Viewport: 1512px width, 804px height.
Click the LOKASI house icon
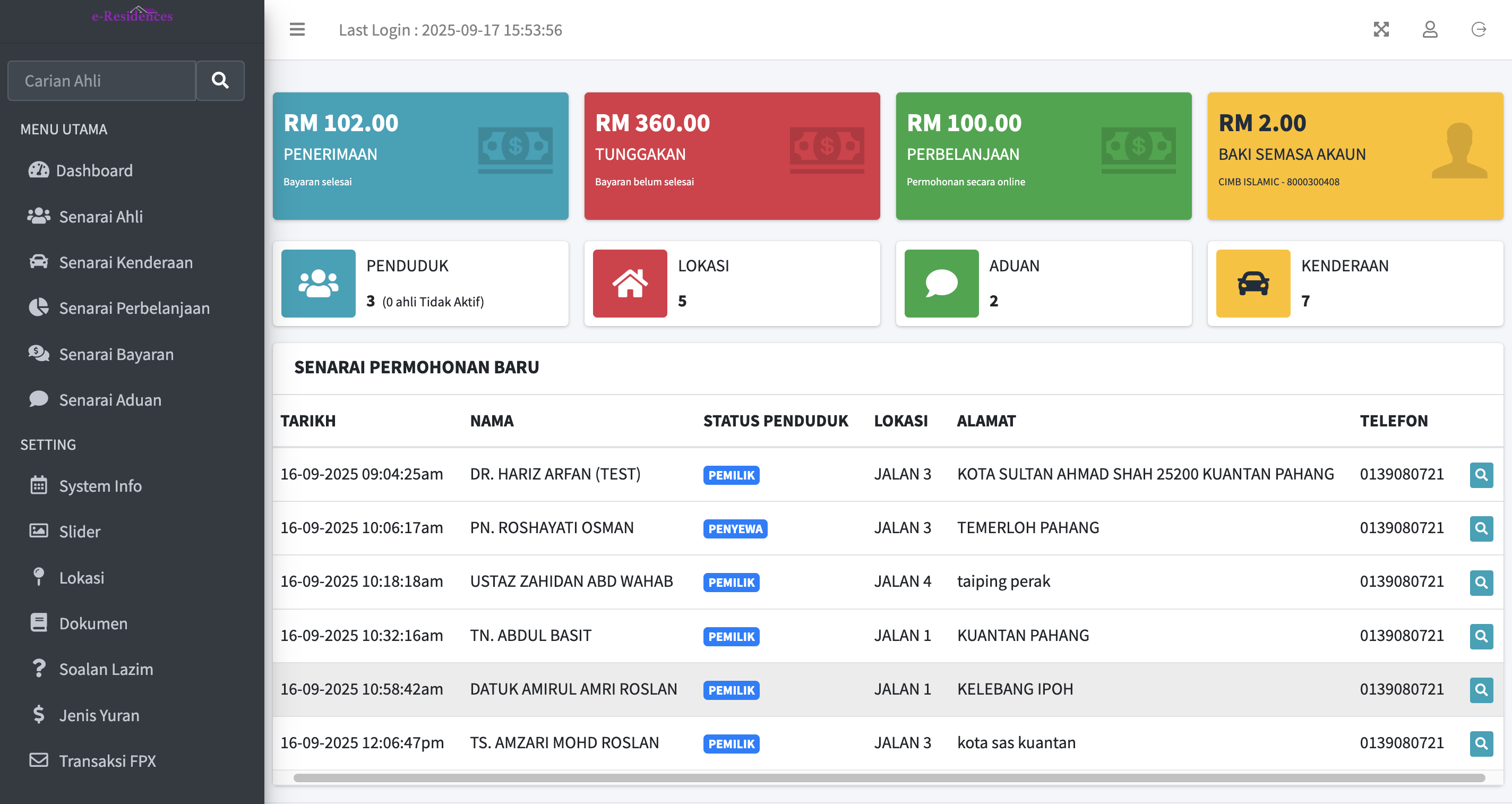(629, 283)
